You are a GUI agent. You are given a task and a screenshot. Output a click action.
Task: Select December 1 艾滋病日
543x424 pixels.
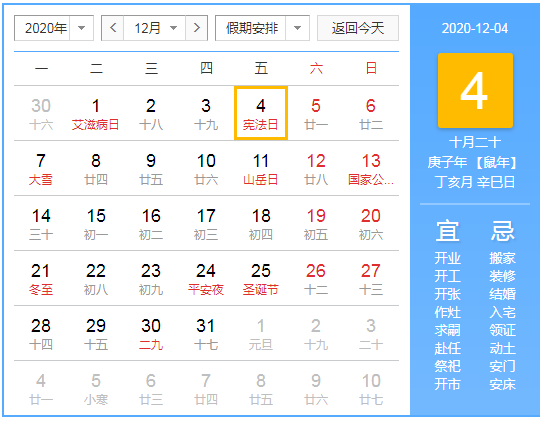96,113
